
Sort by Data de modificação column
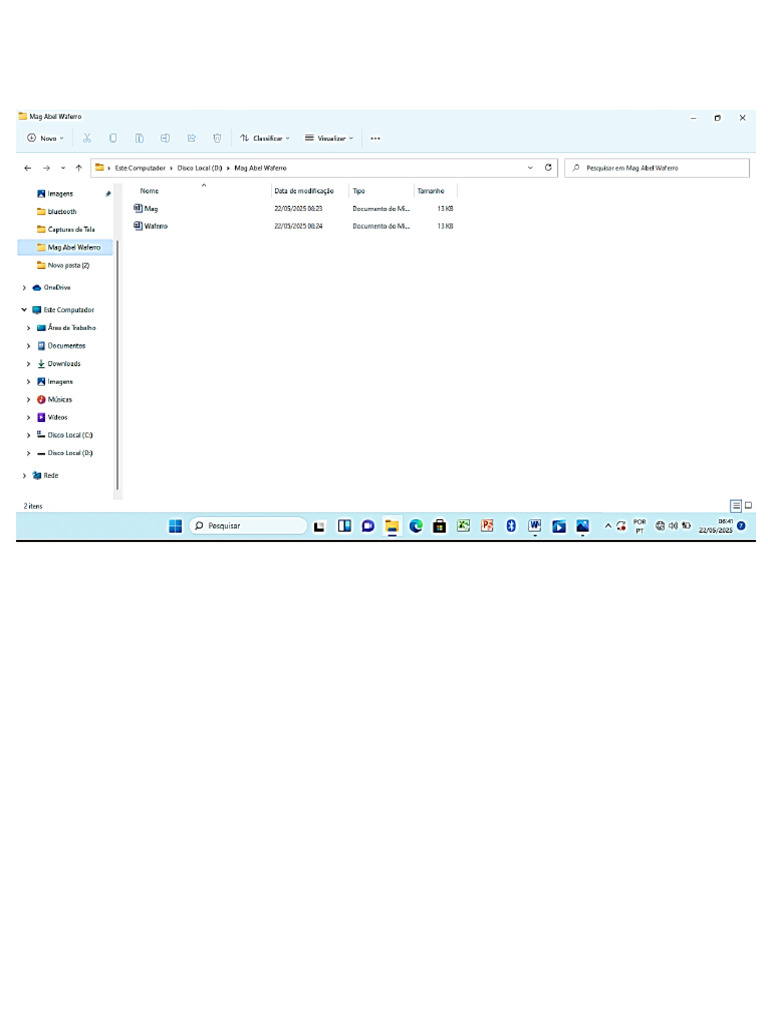304,191
